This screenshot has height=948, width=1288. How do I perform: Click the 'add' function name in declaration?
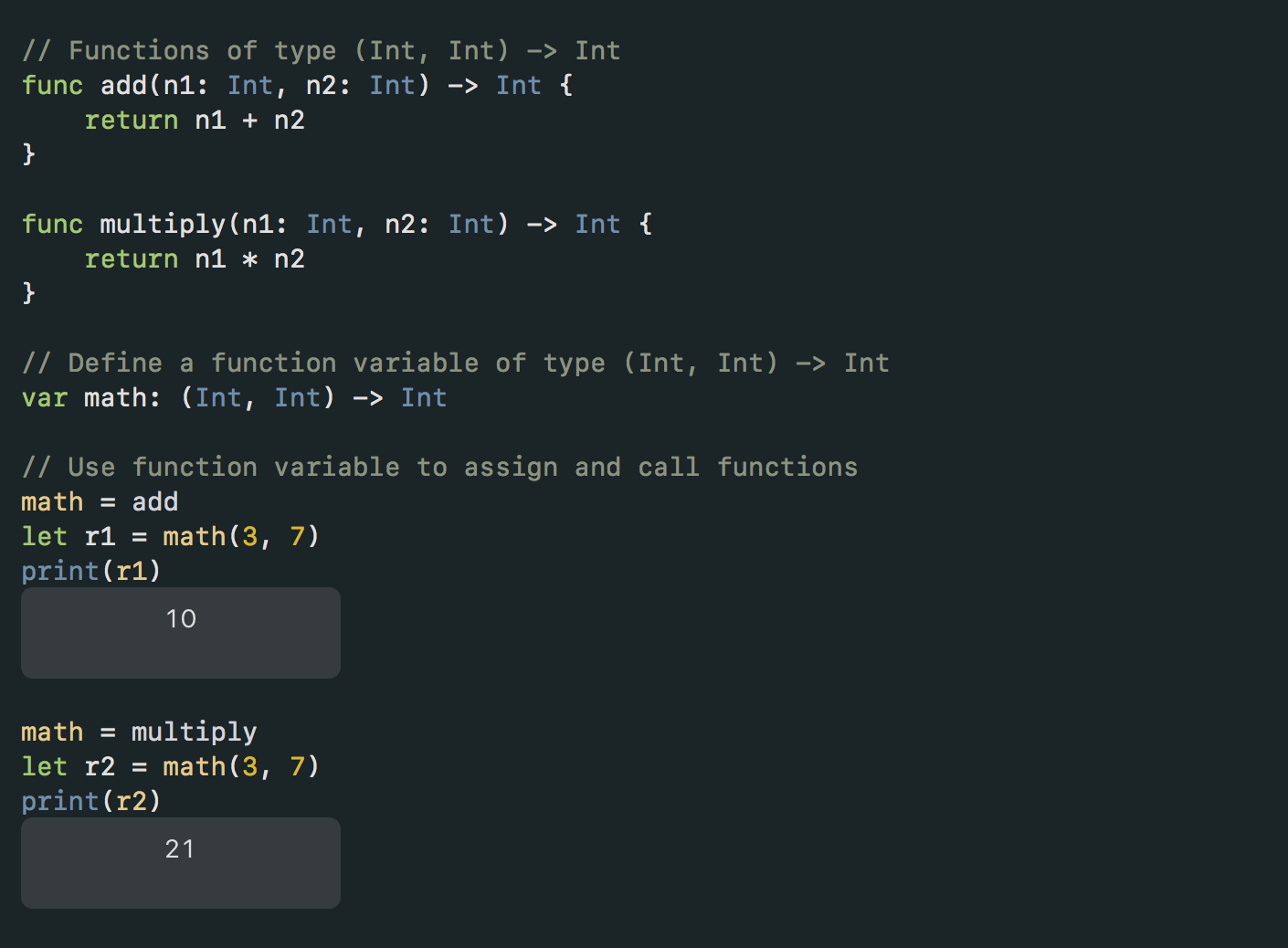pyautogui.click(x=123, y=85)
